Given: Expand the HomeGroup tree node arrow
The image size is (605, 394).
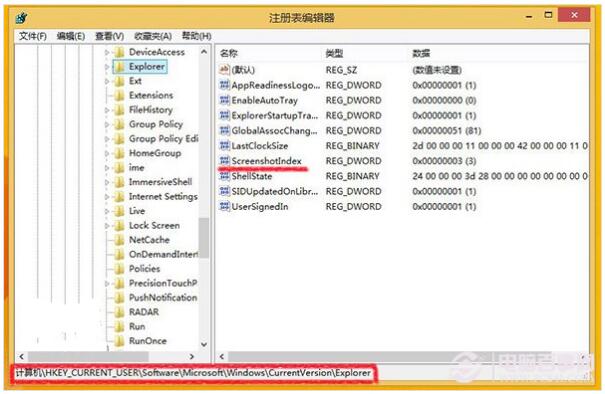Looking at the screenshot, I should pos(107,153).
